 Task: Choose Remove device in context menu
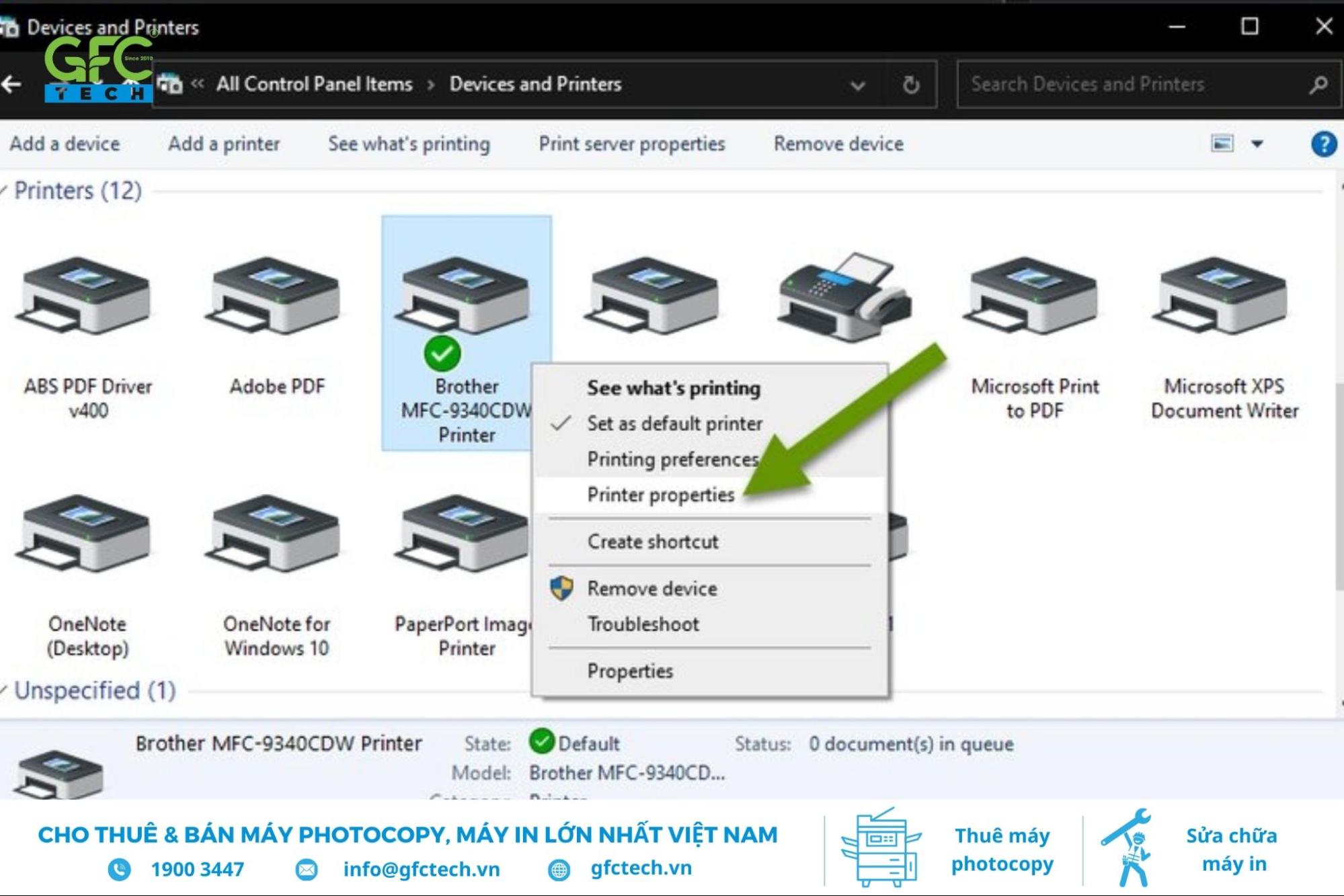pos(651,589)
